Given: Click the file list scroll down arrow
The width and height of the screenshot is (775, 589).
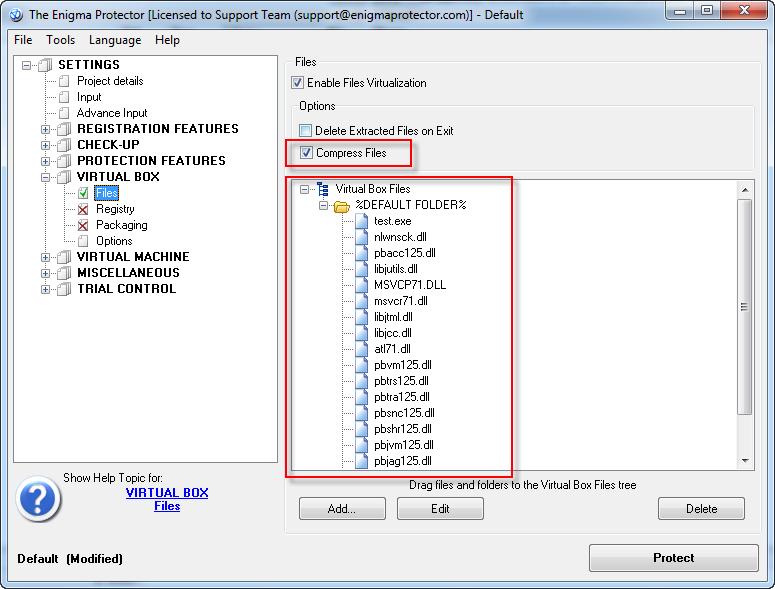Looking at the screenshot, I should 745,461.
